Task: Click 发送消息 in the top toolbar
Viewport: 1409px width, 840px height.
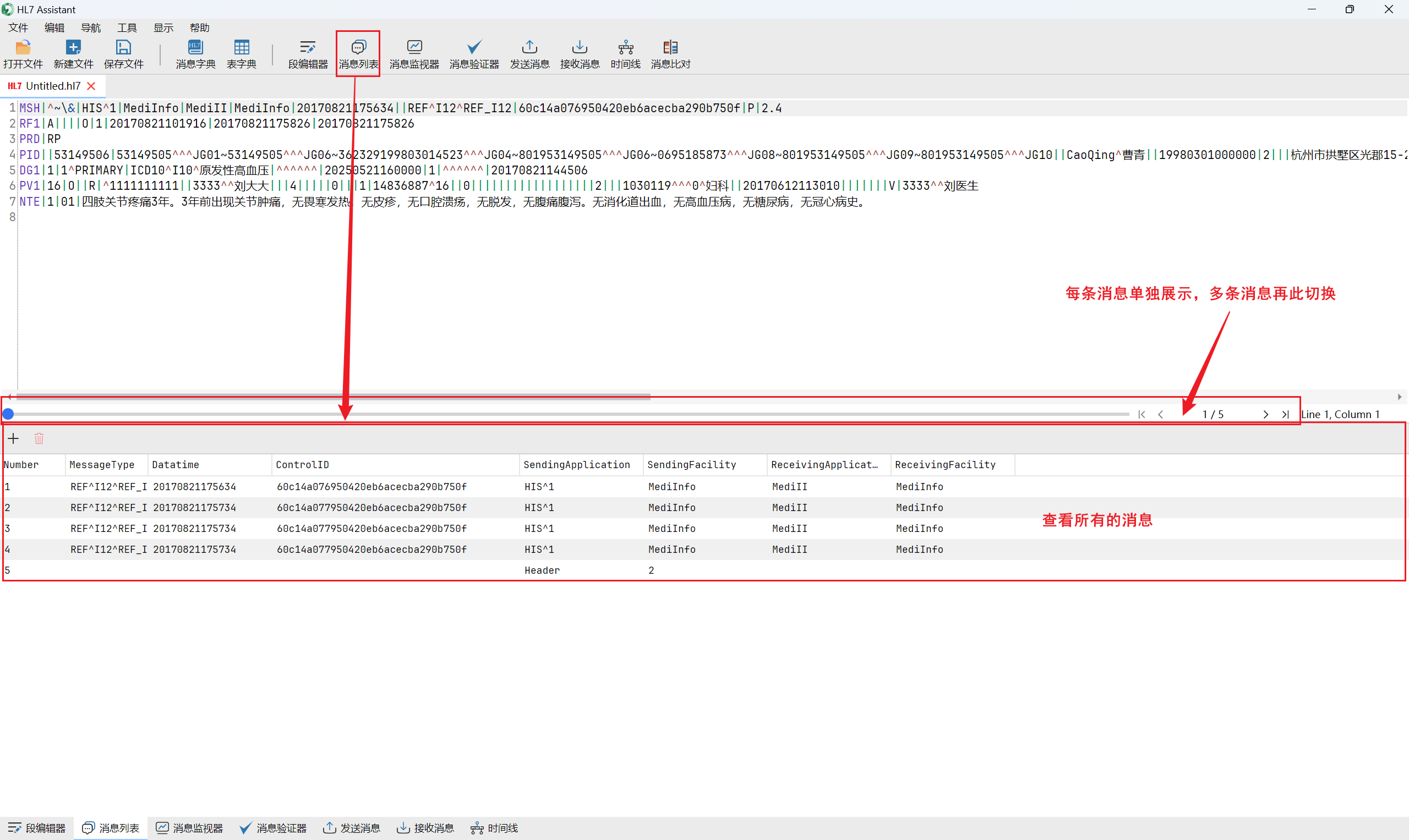Action: click(529, 54)
